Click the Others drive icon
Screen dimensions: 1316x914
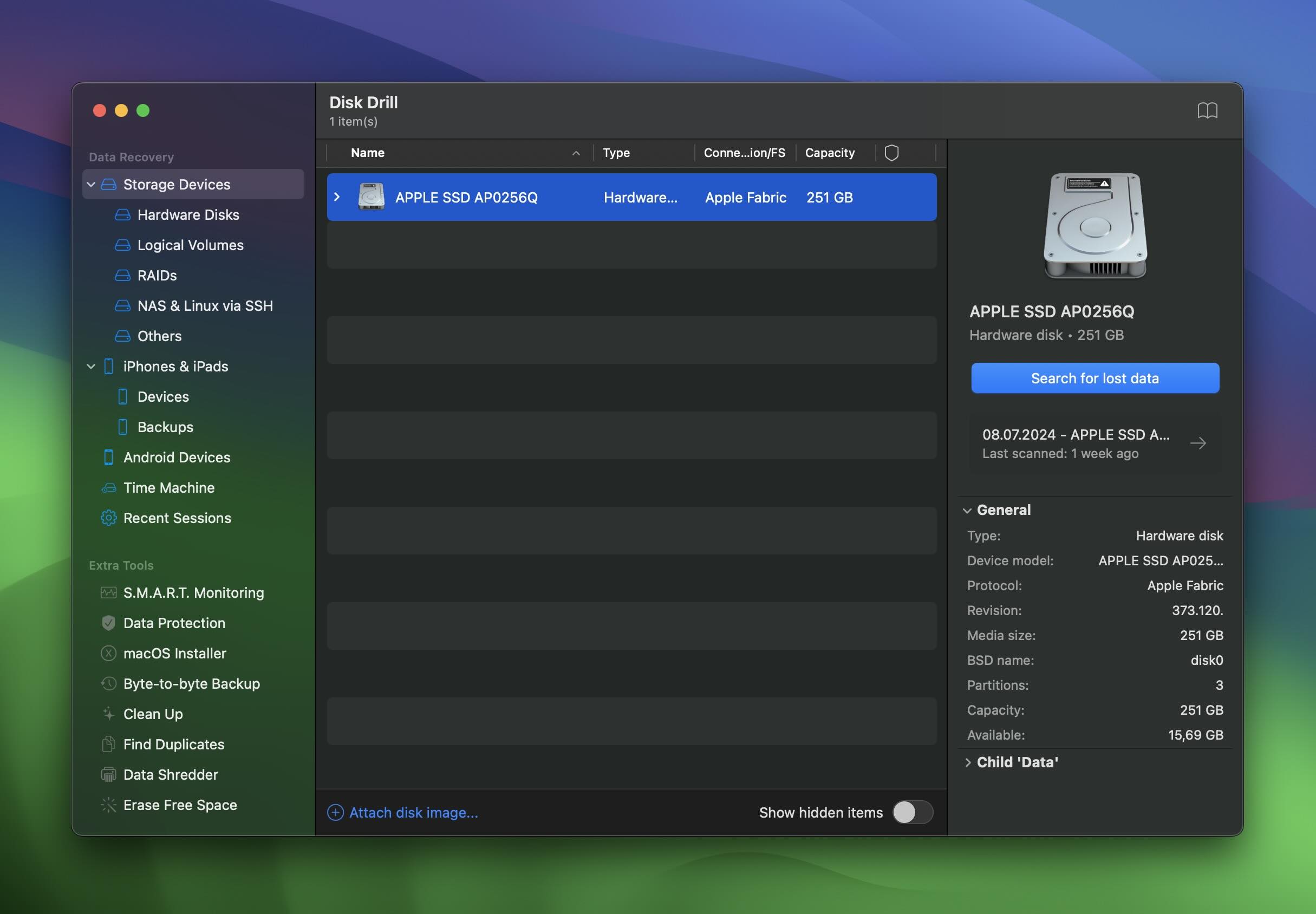(122, 336)
